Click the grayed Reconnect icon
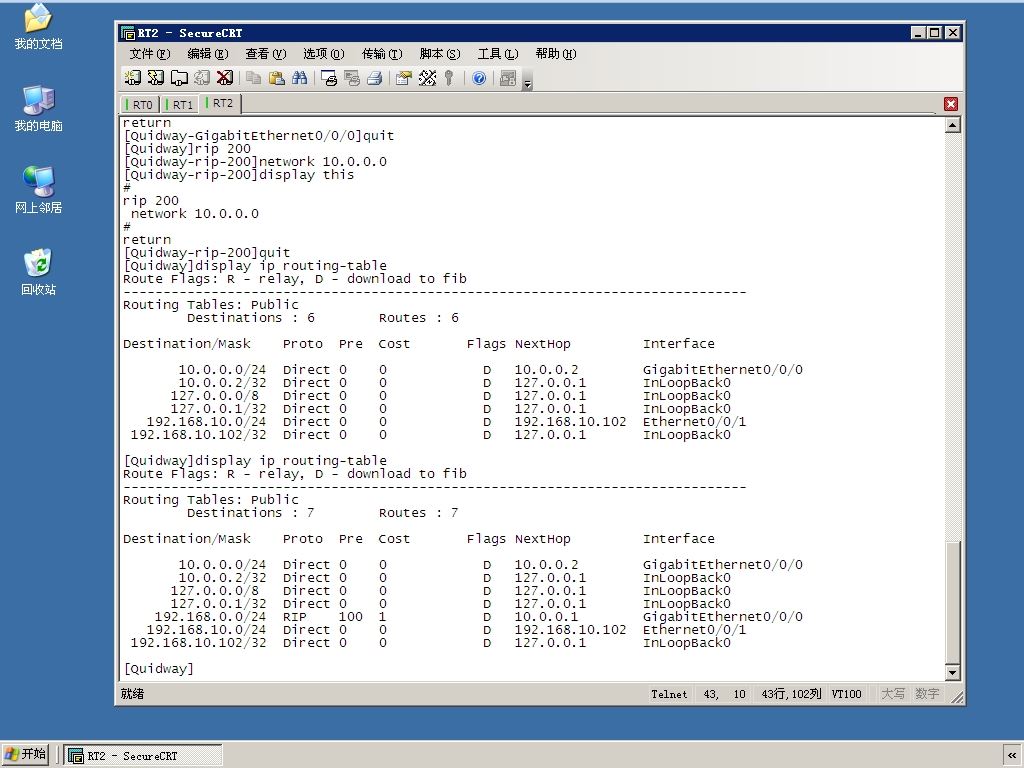 (202, 78)
